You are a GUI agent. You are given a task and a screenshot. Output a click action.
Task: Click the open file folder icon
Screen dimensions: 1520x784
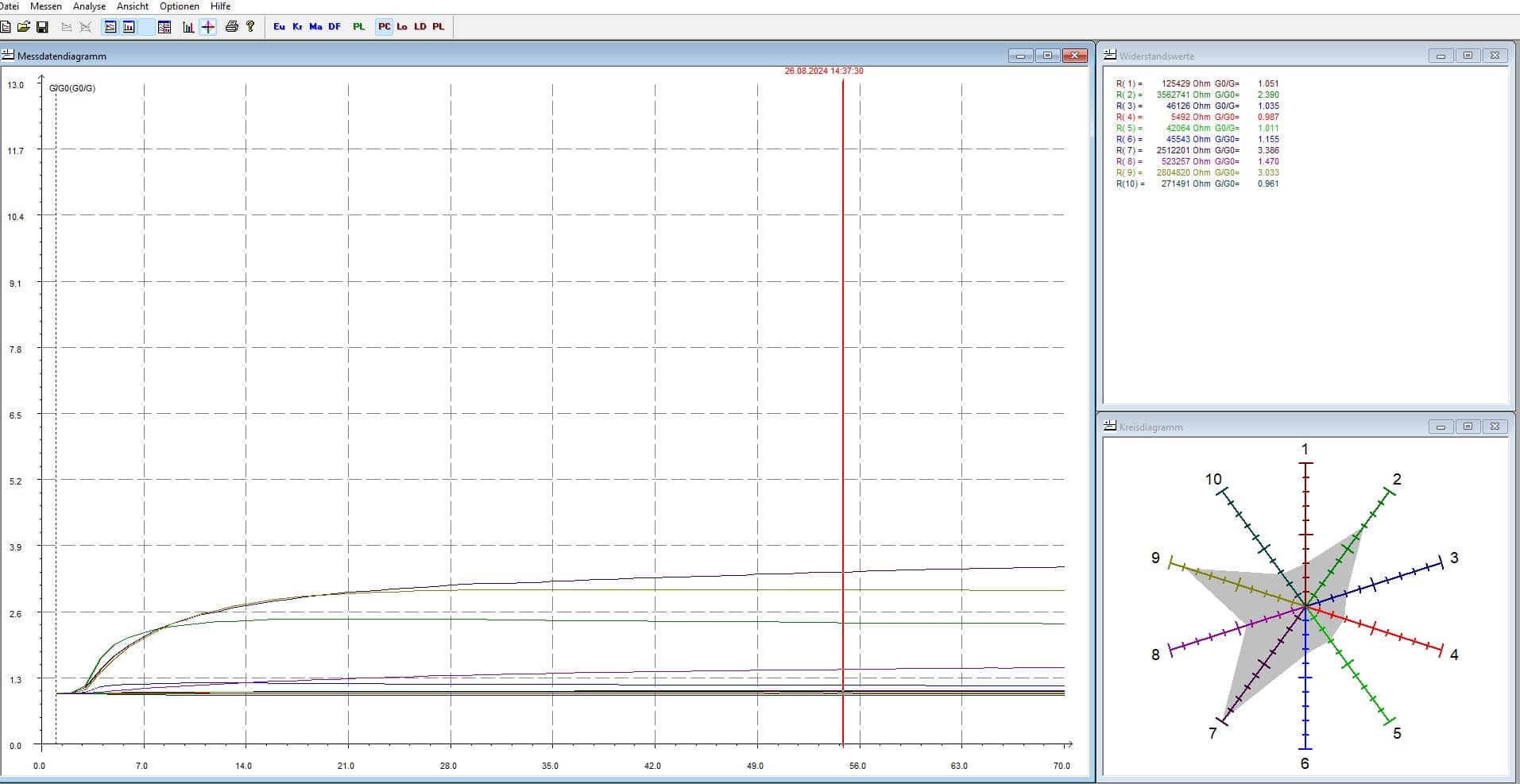point(24,27)
